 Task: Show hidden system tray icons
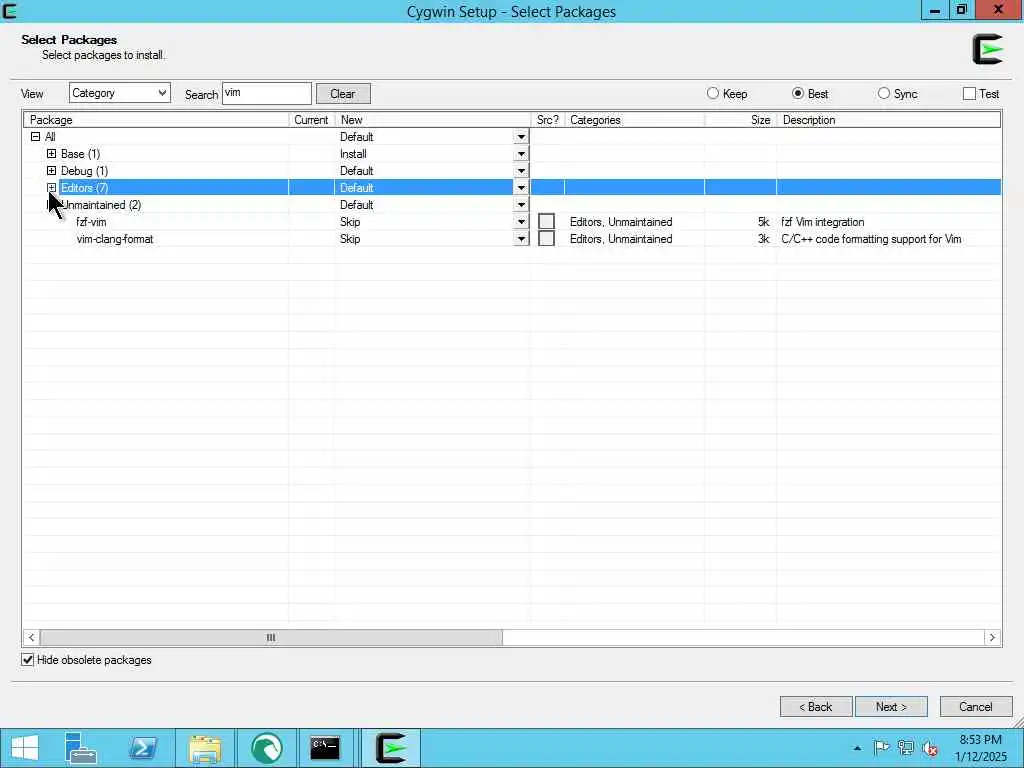point(857,748)
